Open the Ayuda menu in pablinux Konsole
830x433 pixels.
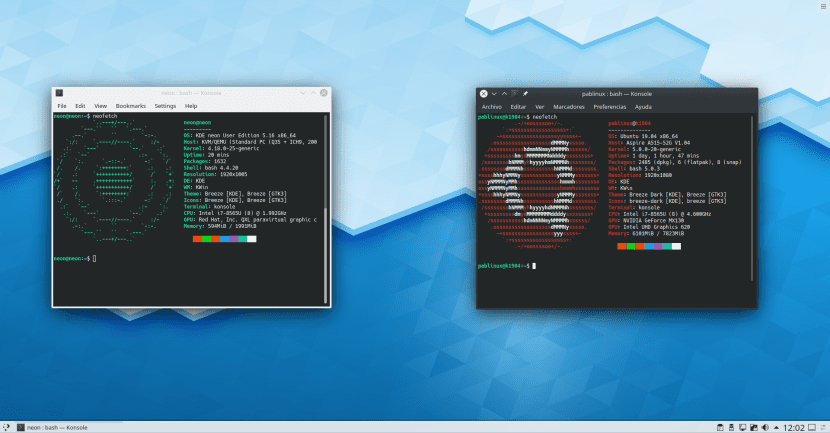point(644,105)
